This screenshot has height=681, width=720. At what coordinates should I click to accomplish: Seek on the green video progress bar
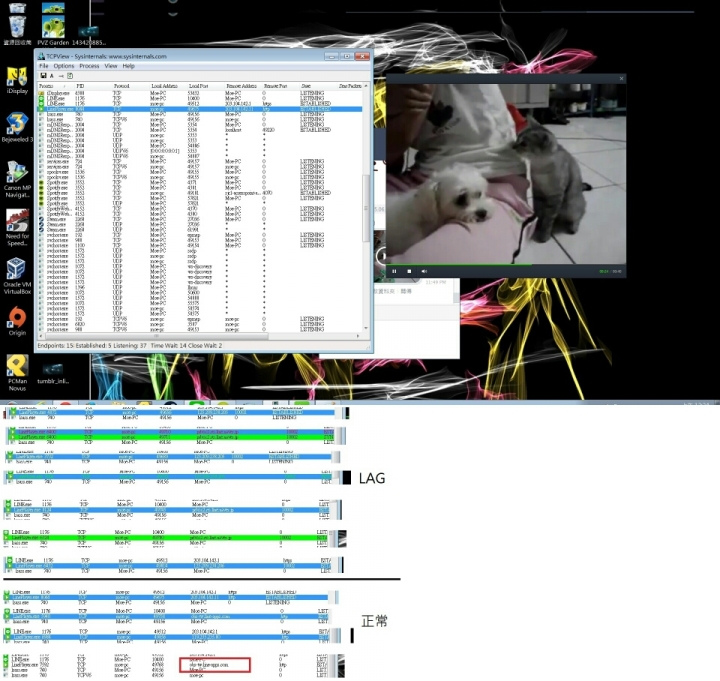point(459,265)
